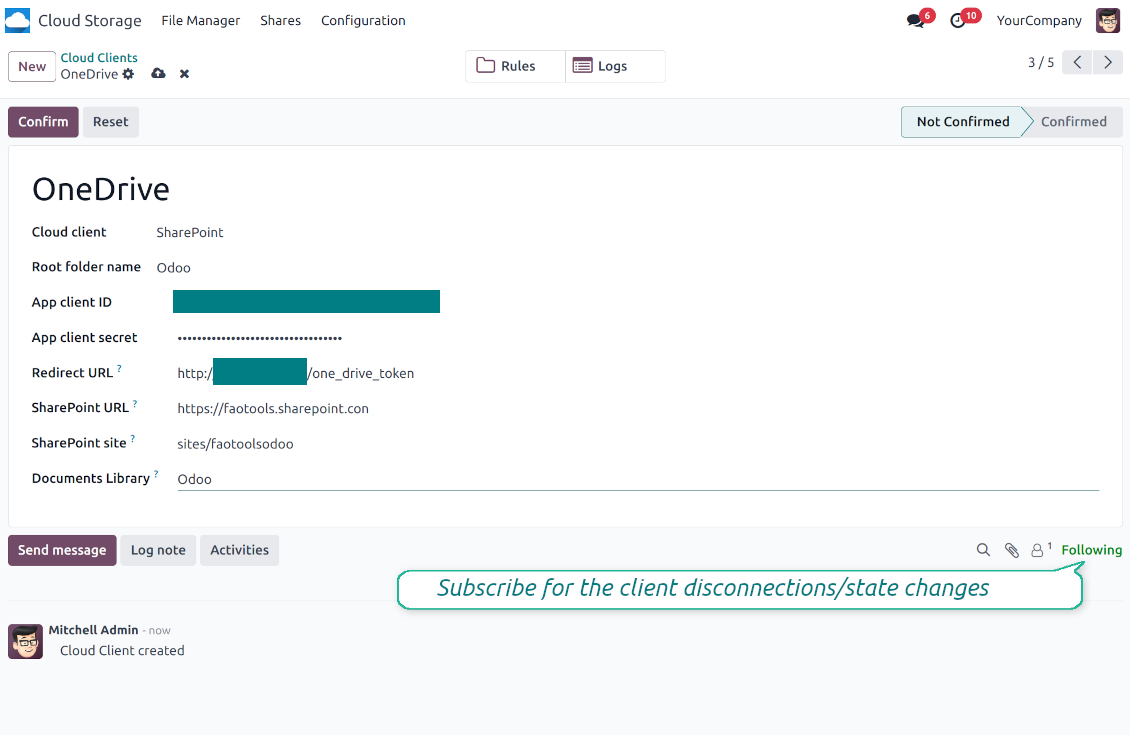Open the gear actions menu beside OneDrive
This screenshot has height=735, width=1130.
coord(128,74)
